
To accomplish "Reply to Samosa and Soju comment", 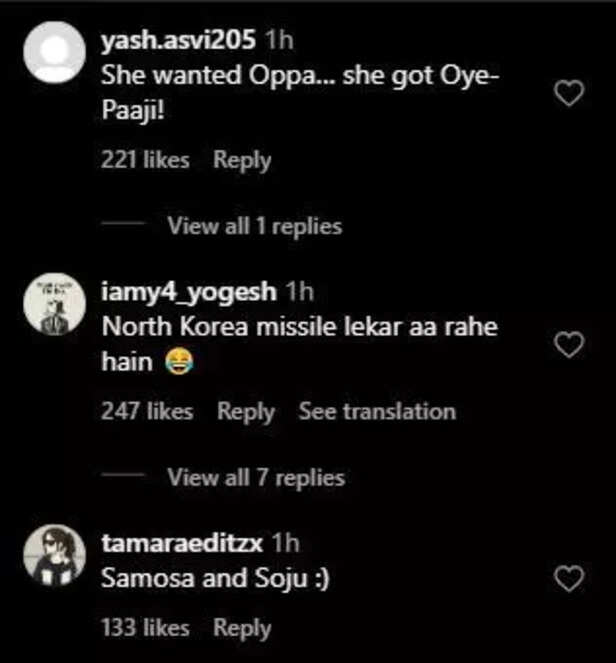I will tap(242, 628).
